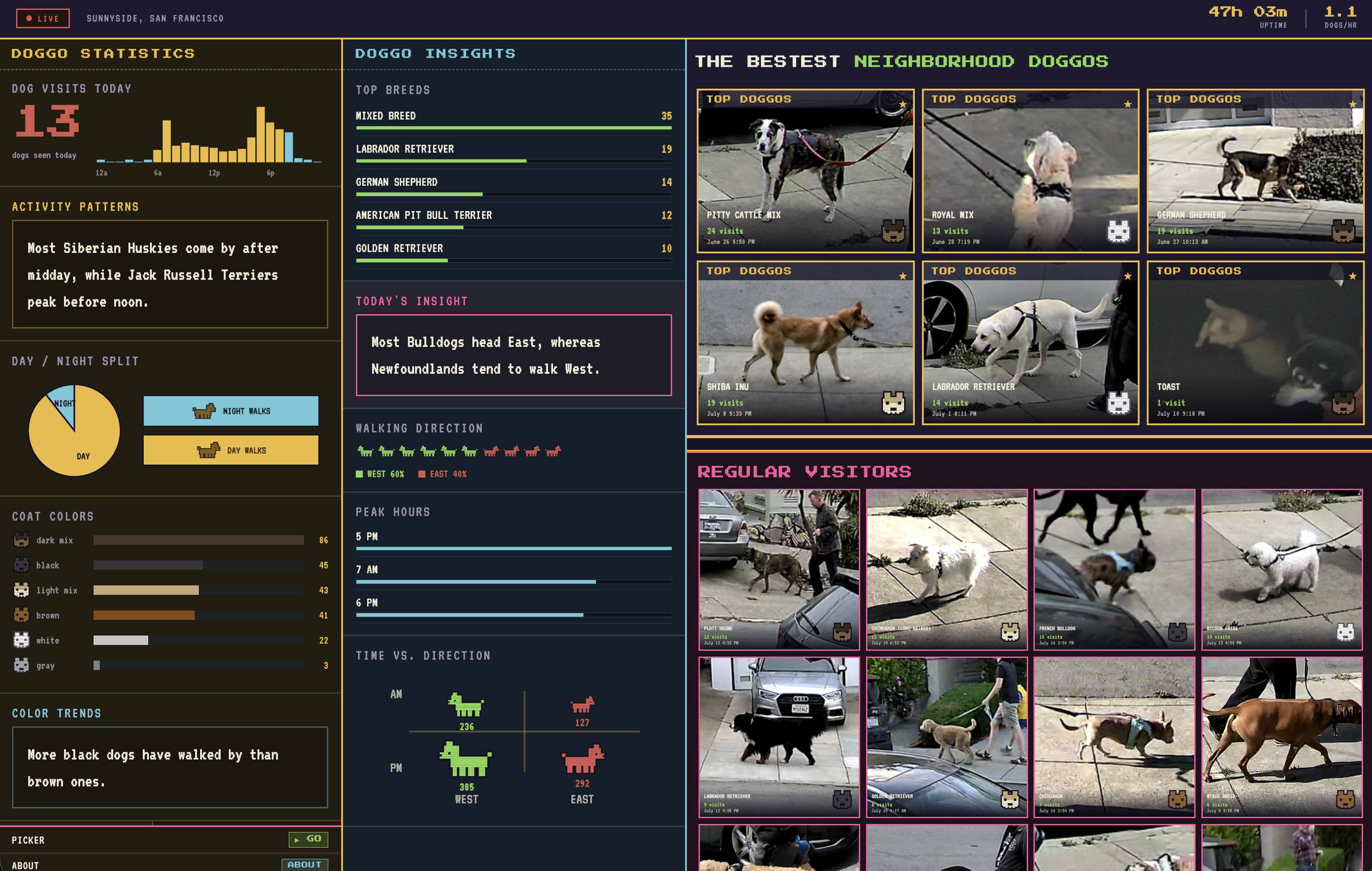1372x871 pixels.
Task: Click the Today's Insight text about Bulldogs
Action: click(x=486, y=355)
